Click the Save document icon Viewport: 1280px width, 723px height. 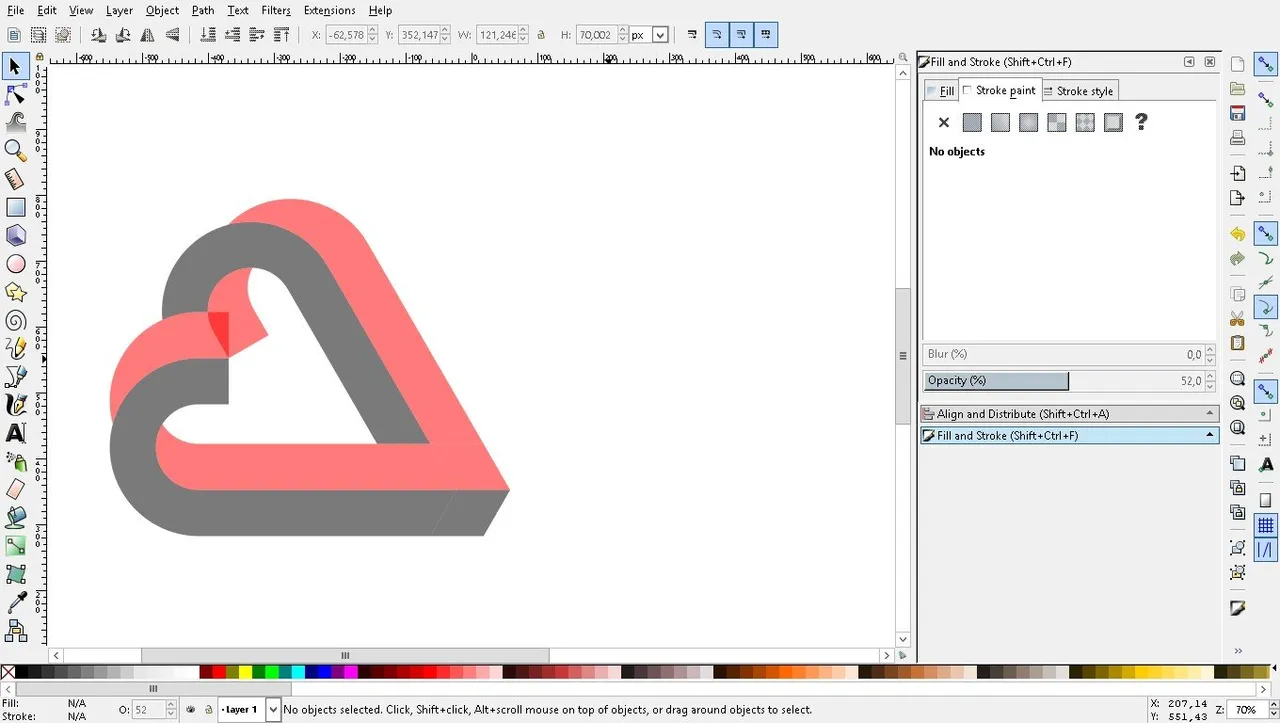(1238, 113)
